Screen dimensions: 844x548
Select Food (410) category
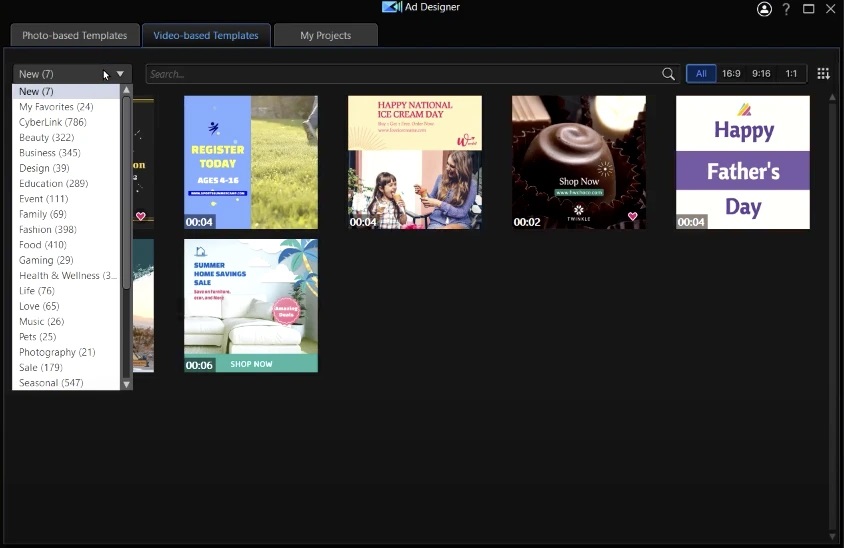[66, 245]
